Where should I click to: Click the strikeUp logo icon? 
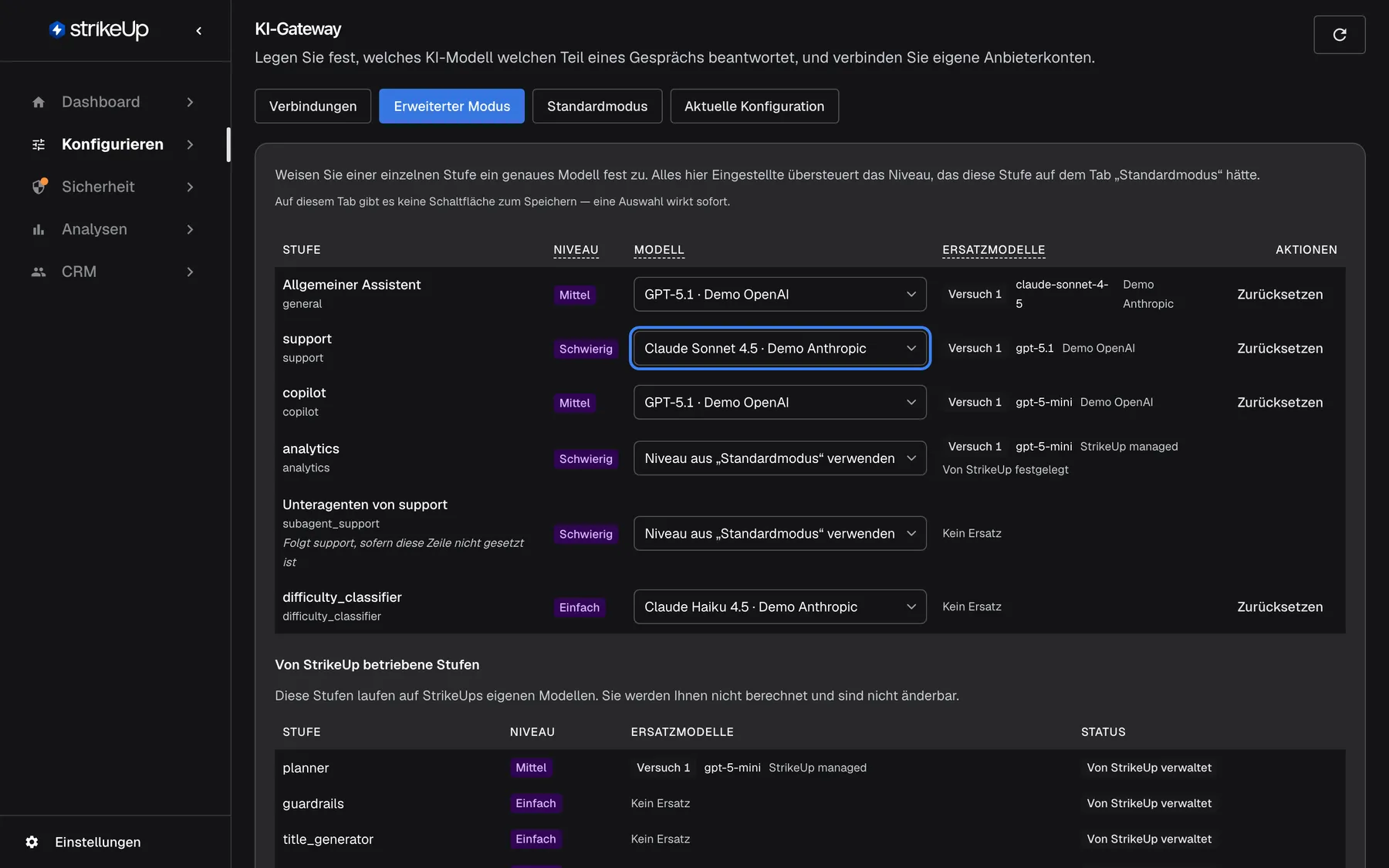point(57,29)
